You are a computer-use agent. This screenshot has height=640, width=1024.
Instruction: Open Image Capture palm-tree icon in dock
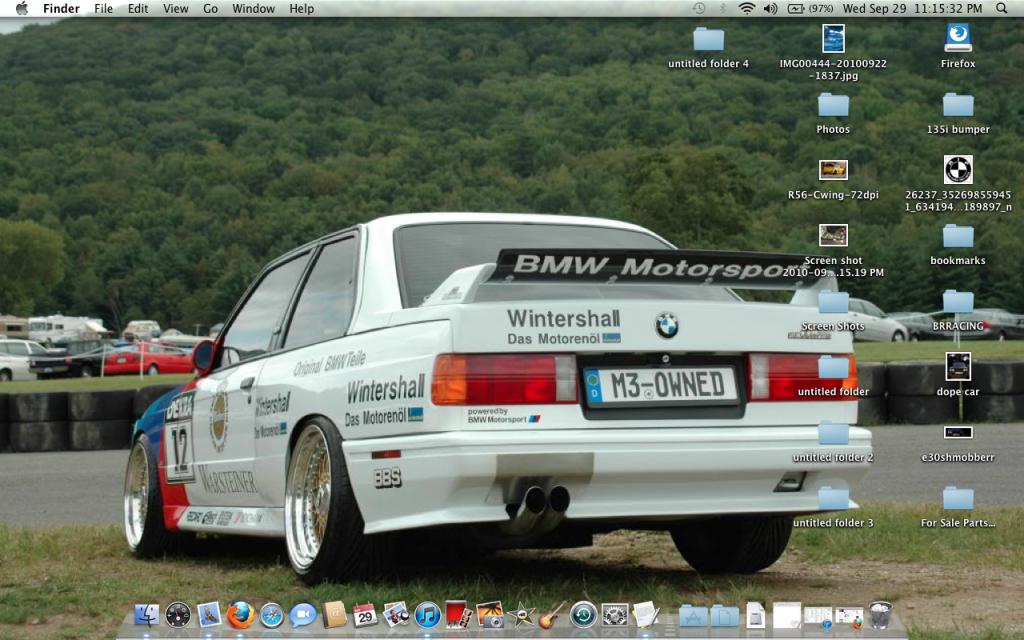pyautogui.click(x=490, y=615)
